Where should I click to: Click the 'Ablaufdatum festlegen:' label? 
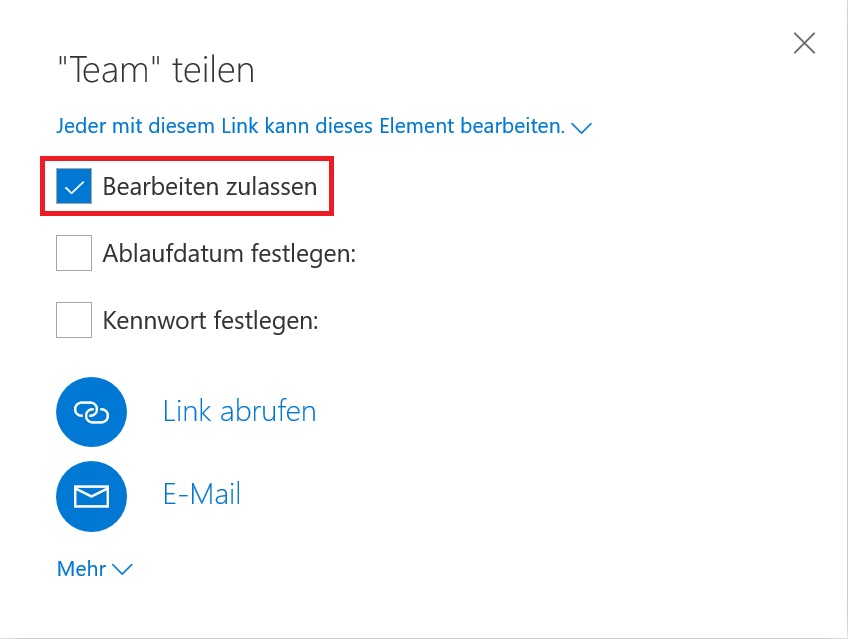click(229, 254)
